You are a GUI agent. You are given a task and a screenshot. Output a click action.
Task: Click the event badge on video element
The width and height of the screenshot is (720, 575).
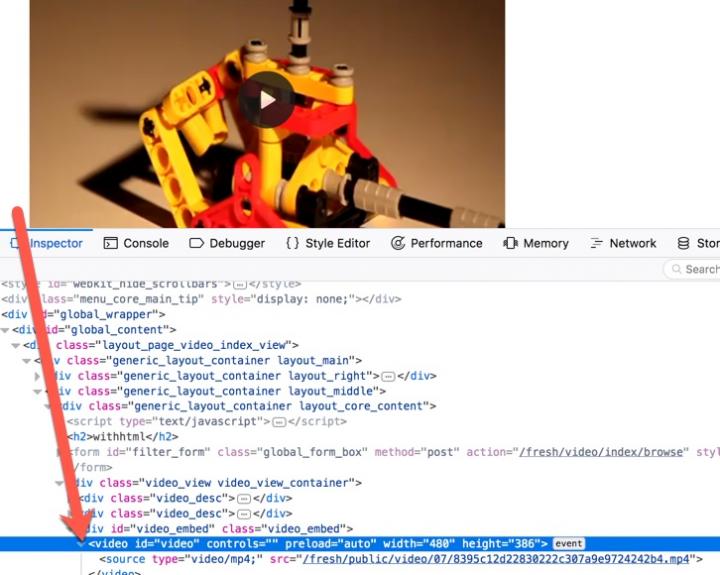coord(568,544)
